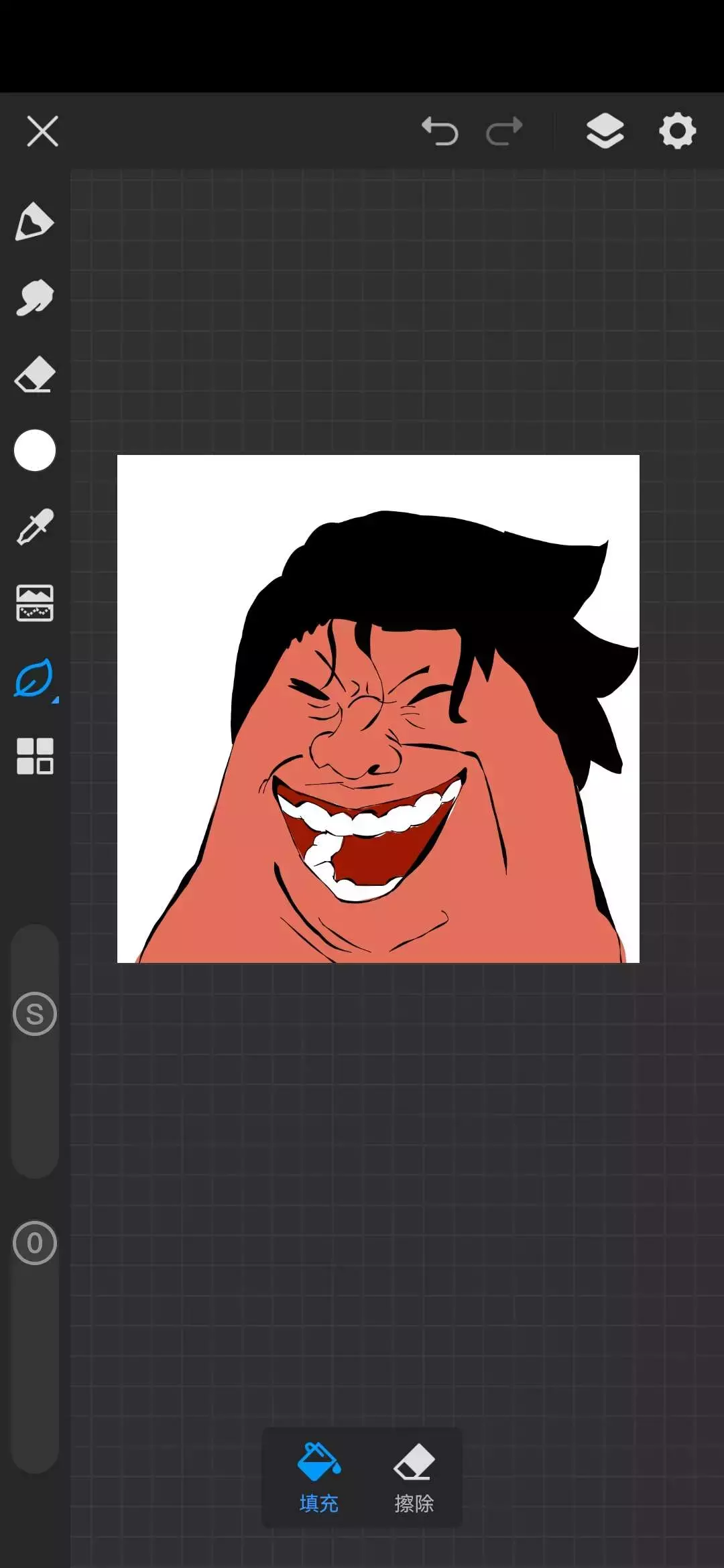The width and height of the screenshot is (724, 1568).
Task: Open the image insert tool
Action: coord(34,603)
